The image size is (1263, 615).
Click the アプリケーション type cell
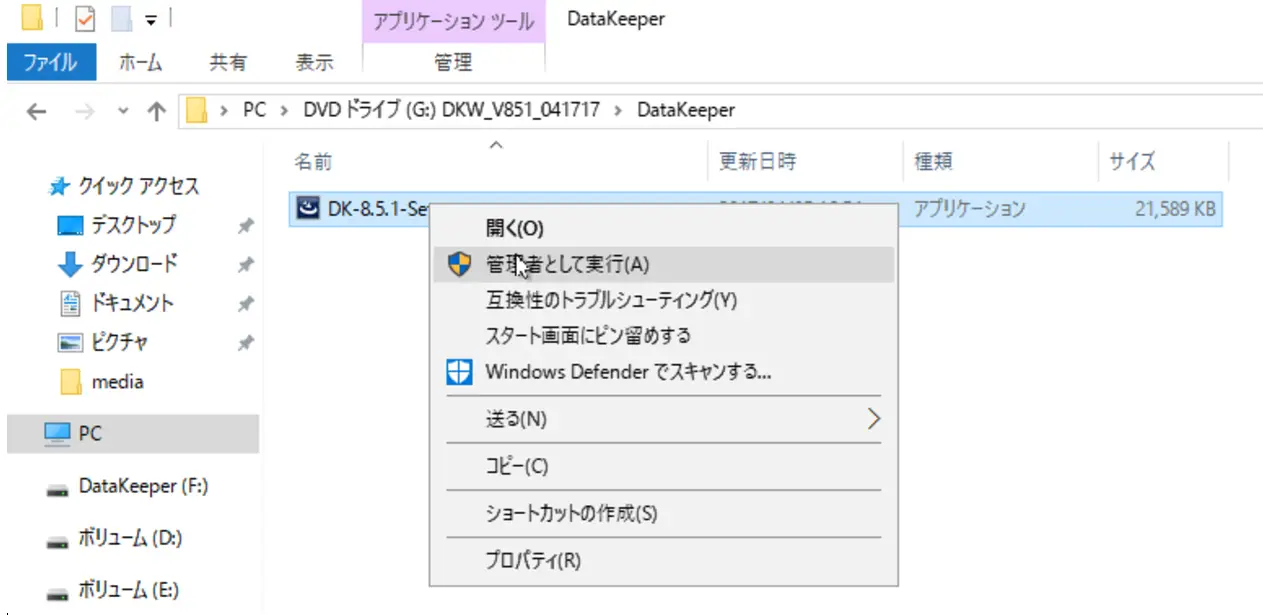tap(969, 209)
